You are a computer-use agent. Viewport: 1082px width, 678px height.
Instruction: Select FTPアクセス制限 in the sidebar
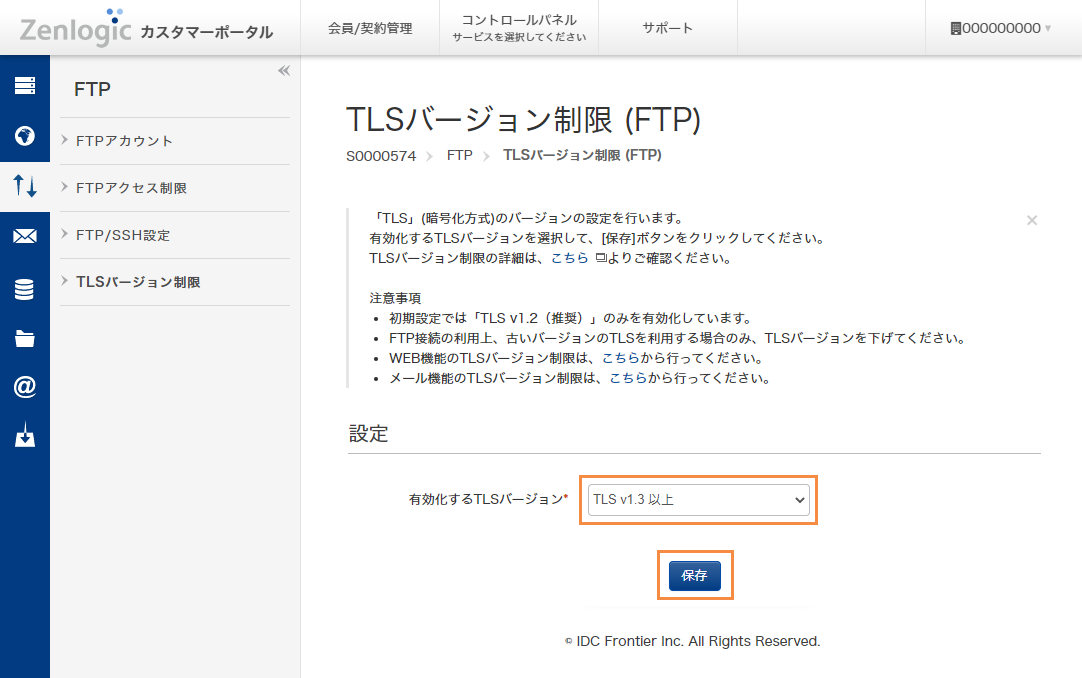(x=131, y=188)
